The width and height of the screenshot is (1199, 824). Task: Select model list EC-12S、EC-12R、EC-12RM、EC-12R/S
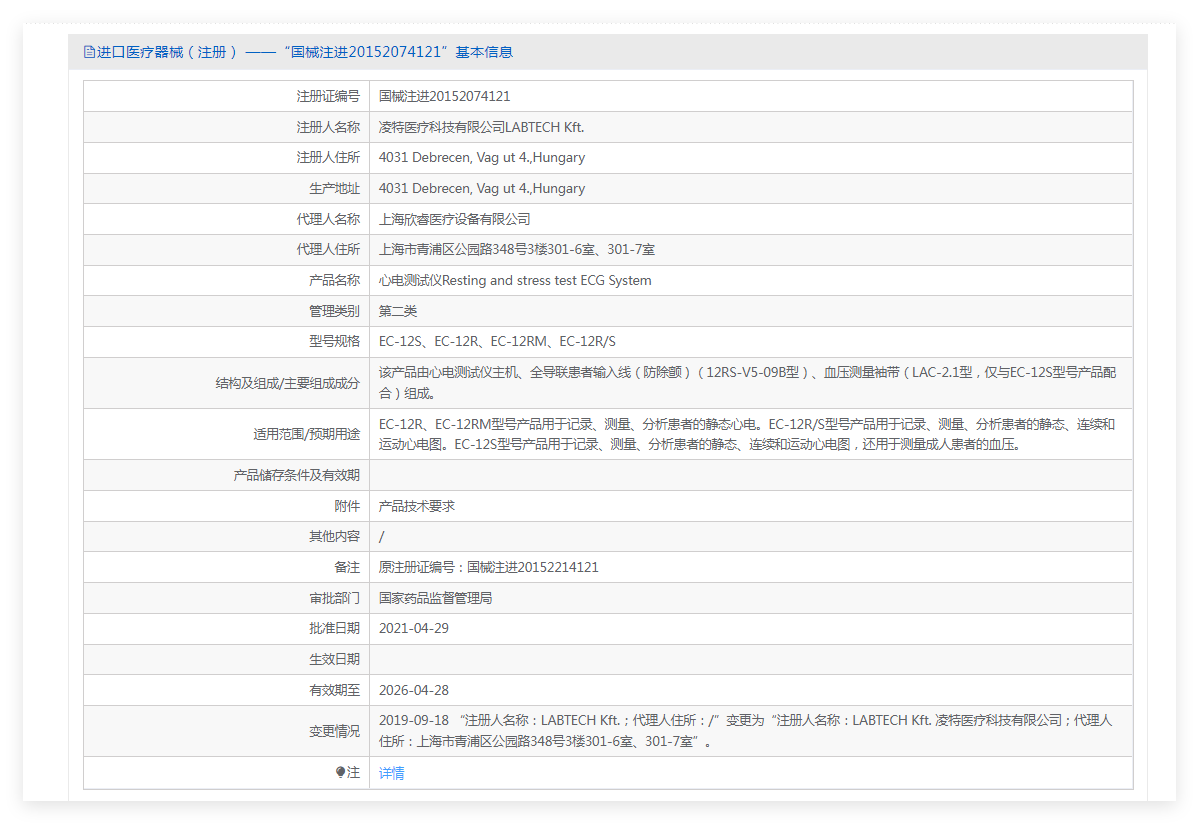click(497, 342)
